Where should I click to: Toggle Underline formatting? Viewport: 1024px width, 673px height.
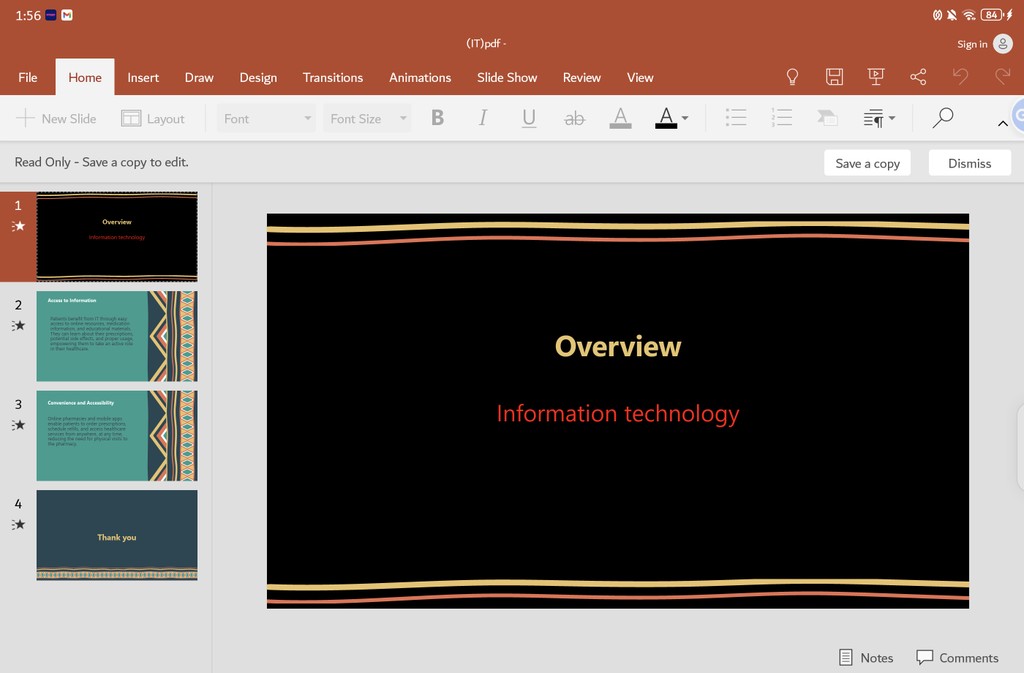[529, 118]
